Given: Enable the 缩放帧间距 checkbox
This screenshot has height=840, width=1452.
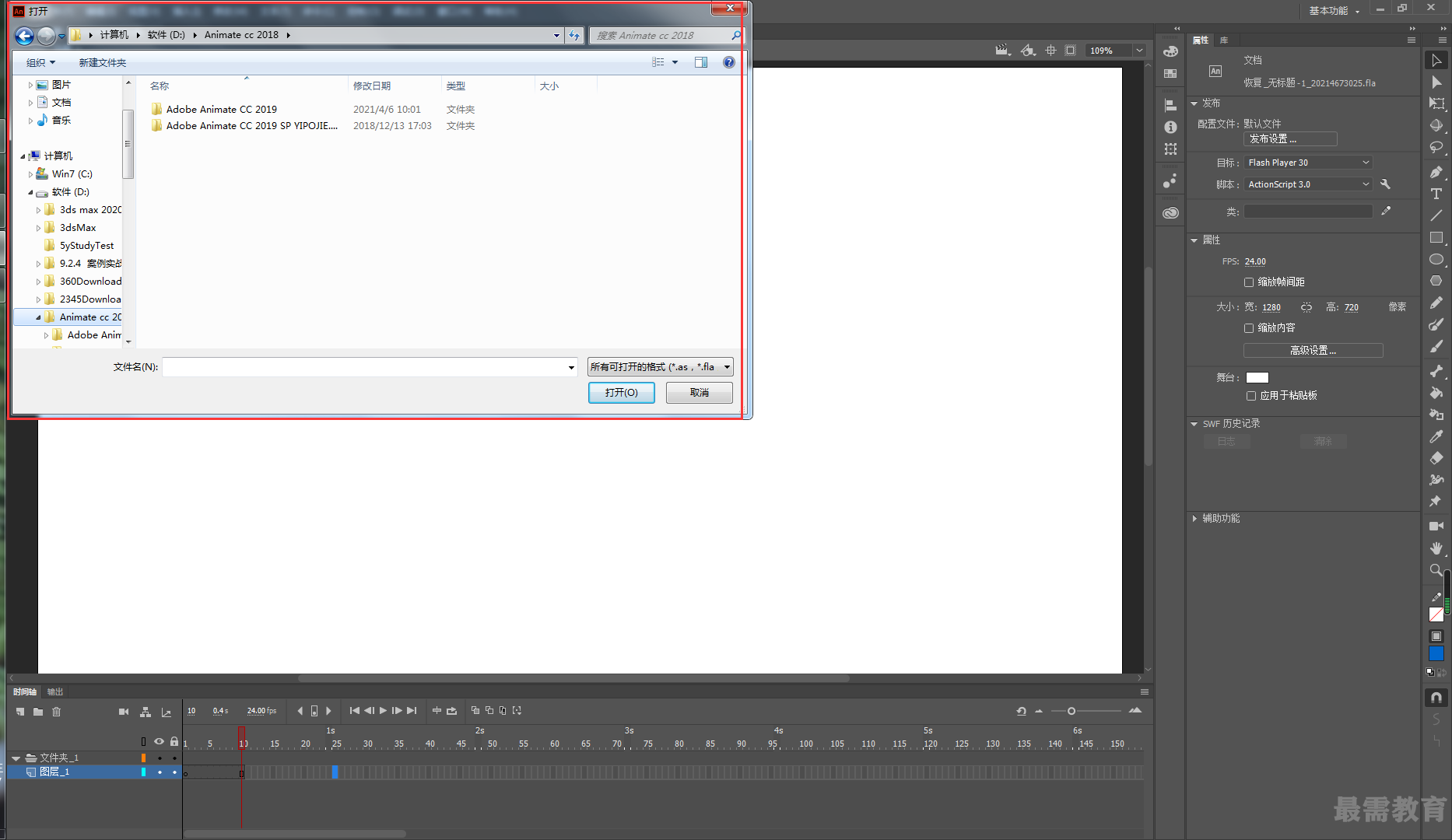Looking at the screenshot, I should pos(1249,282).
